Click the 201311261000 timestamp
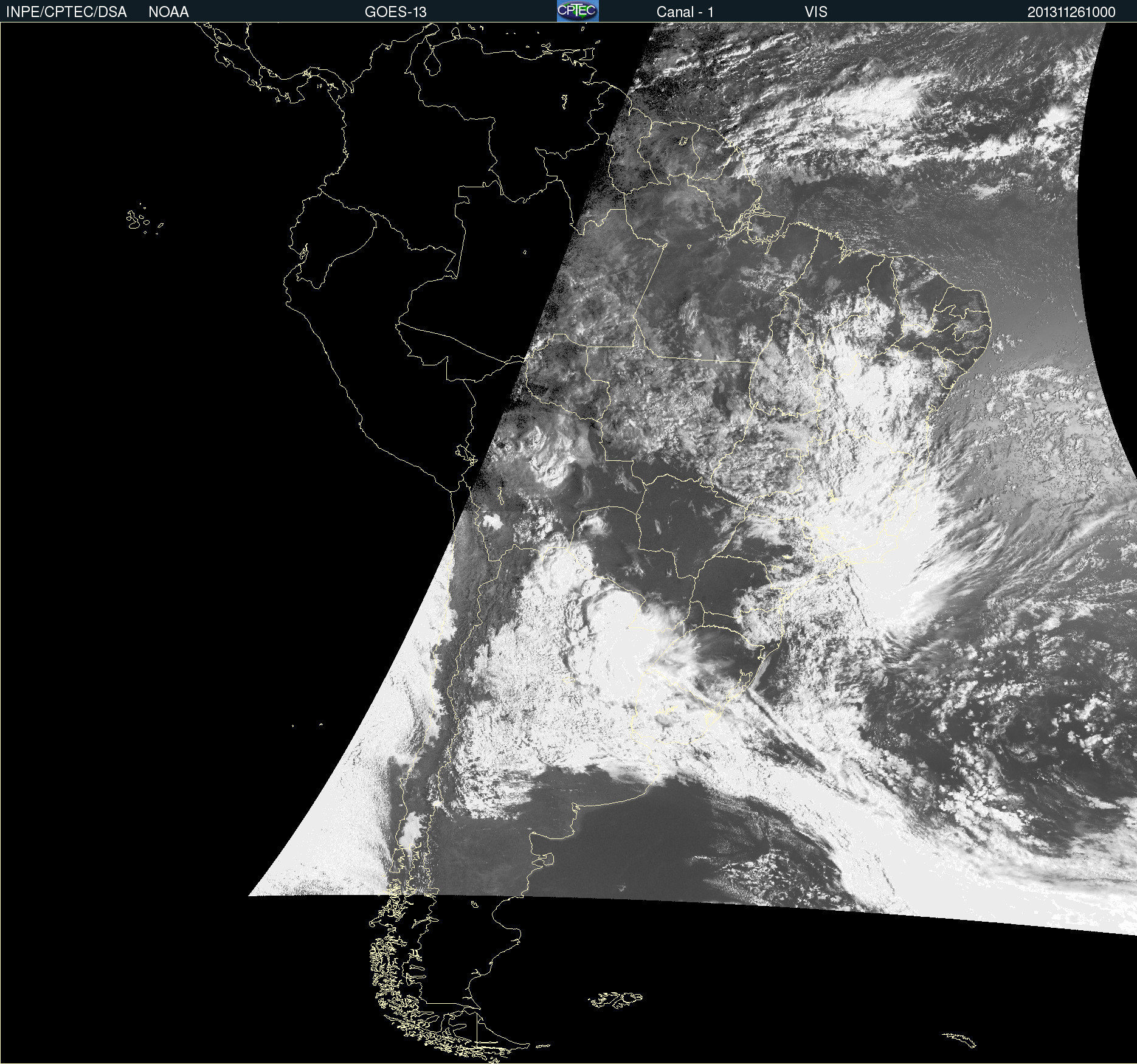Screen dimensions: 1137x1064 click(1071, 12)
